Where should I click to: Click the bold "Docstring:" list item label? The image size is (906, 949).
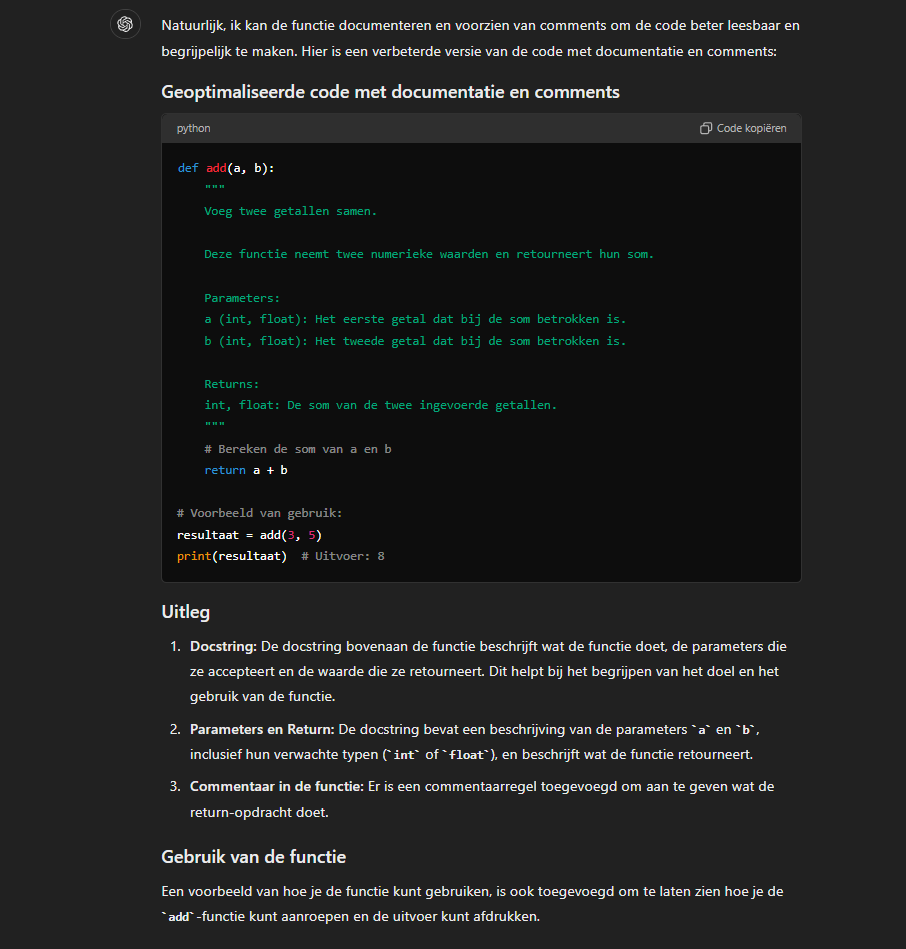(x=223, y=647)
